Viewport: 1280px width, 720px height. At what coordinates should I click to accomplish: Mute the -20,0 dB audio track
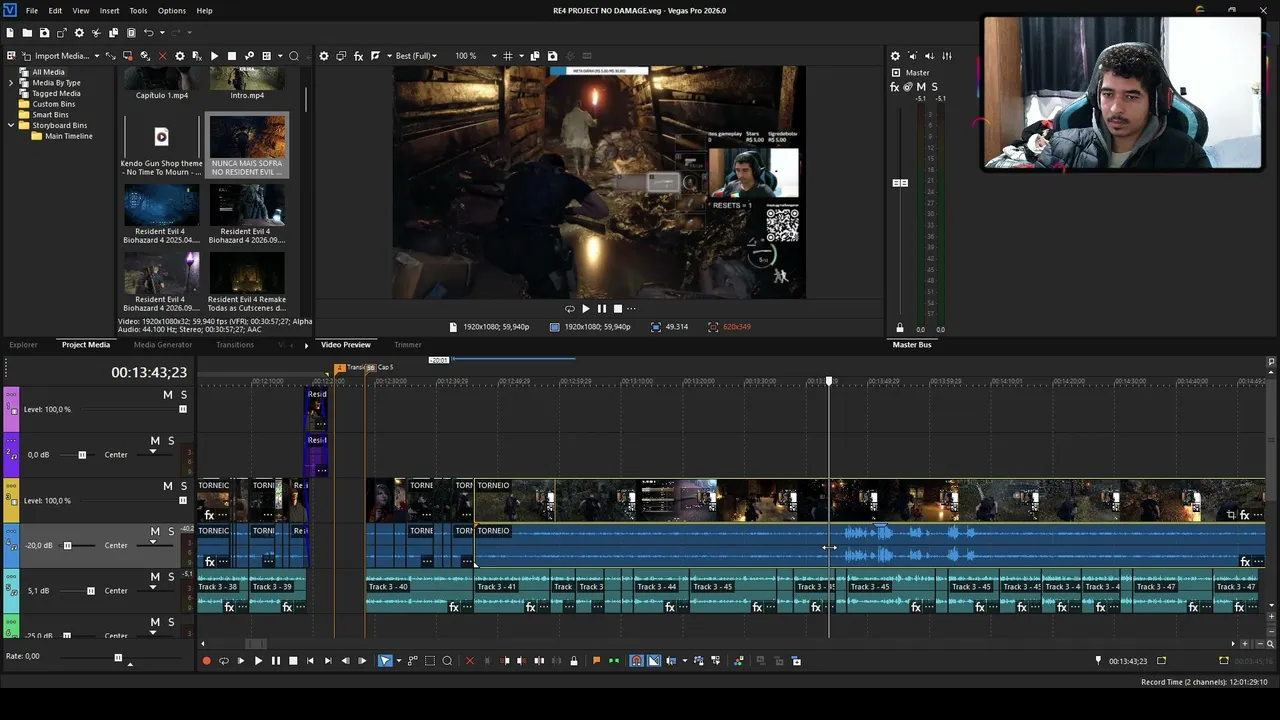(155, 532)
